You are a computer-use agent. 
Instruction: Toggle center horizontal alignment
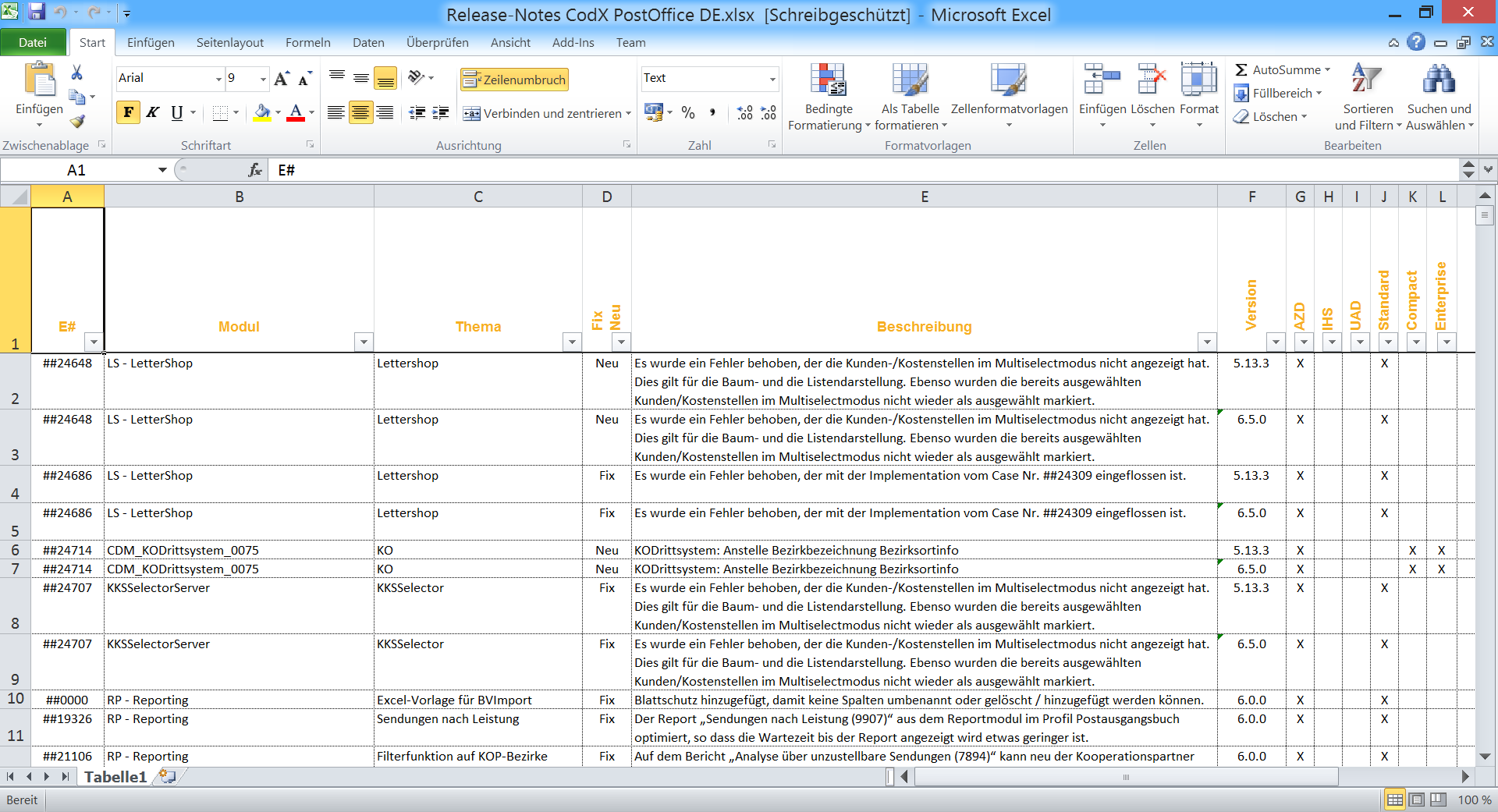[x=360, y=113]
